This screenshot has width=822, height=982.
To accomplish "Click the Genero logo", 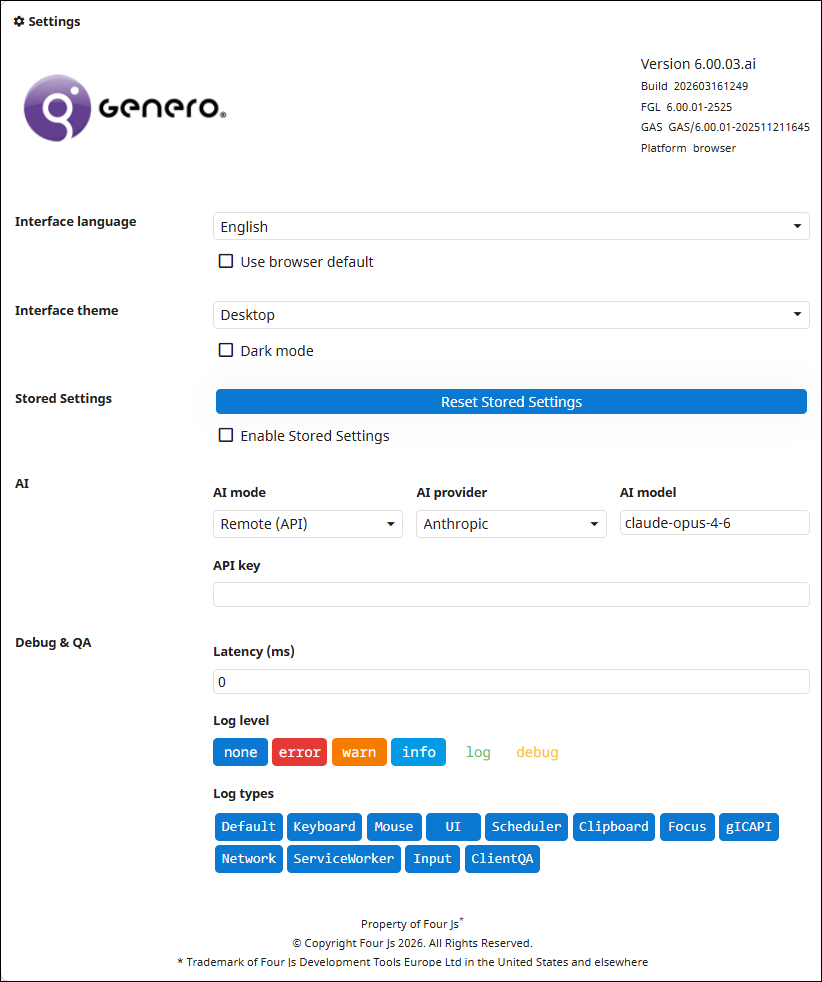I will [125, 107].
